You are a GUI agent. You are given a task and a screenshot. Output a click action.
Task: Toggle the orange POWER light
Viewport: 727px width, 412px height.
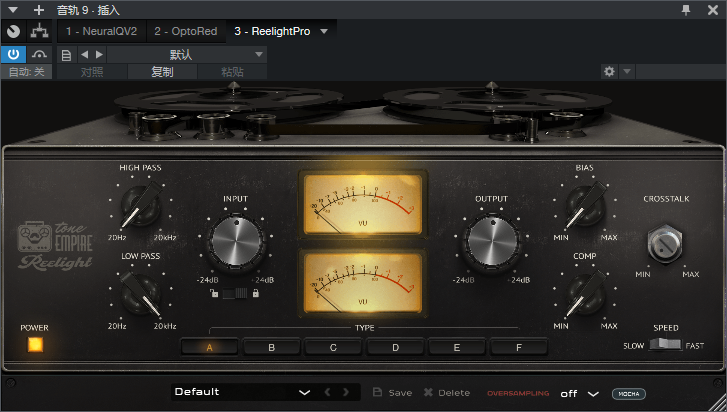[x=35, y=344]
